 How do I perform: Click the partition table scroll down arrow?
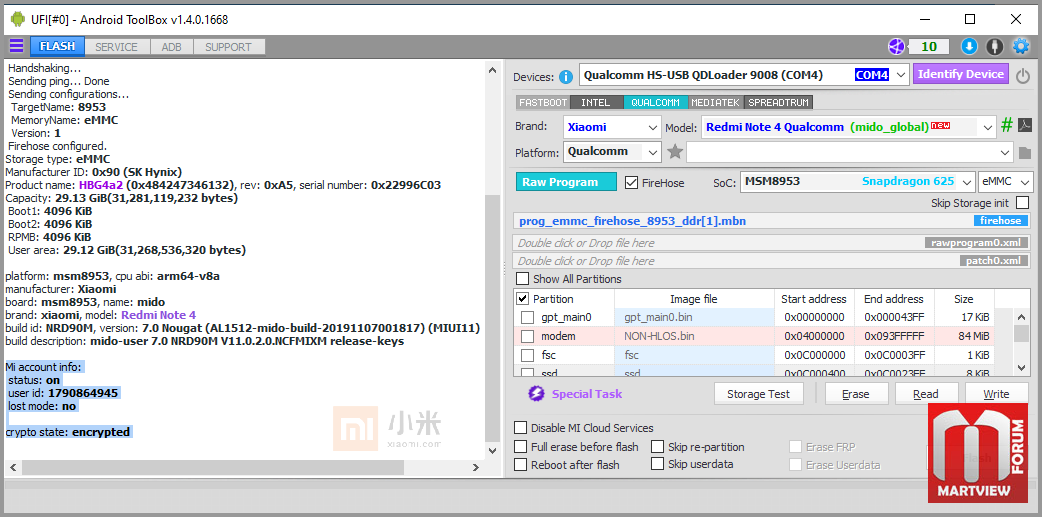click(1022, 367)
